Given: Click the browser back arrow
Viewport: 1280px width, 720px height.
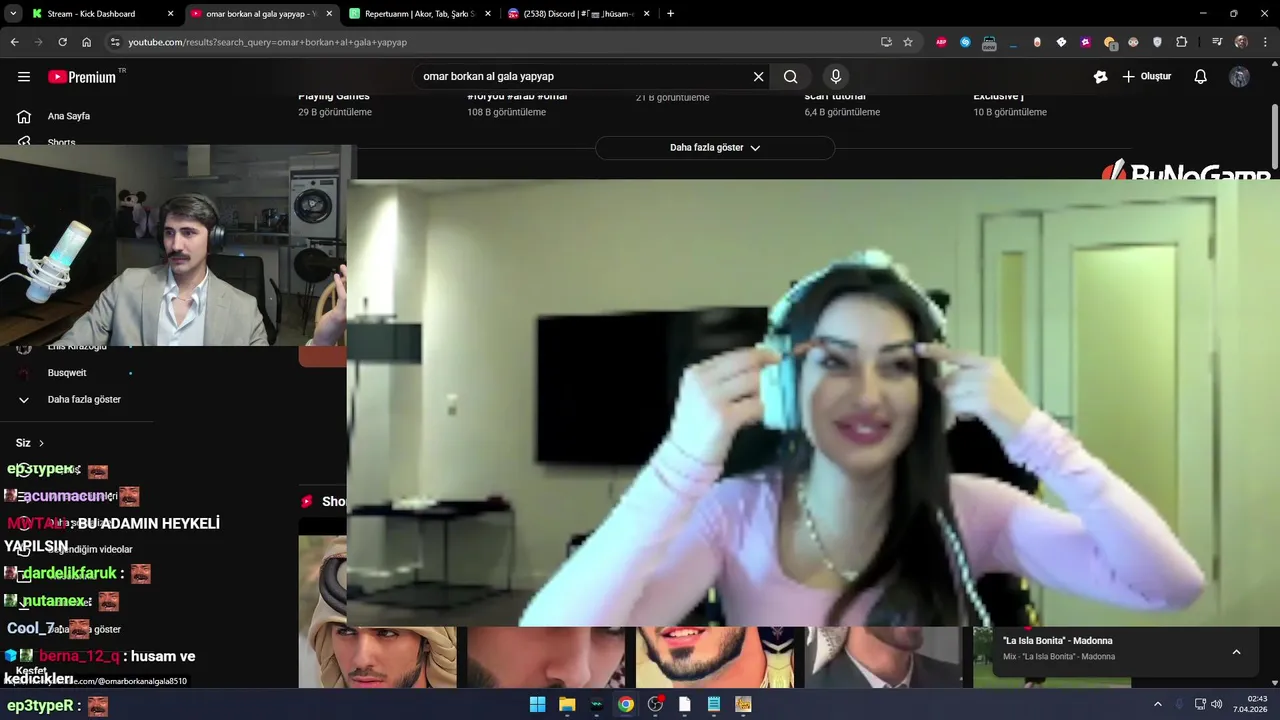Looking at the screenshot, I should coord(14,42).
